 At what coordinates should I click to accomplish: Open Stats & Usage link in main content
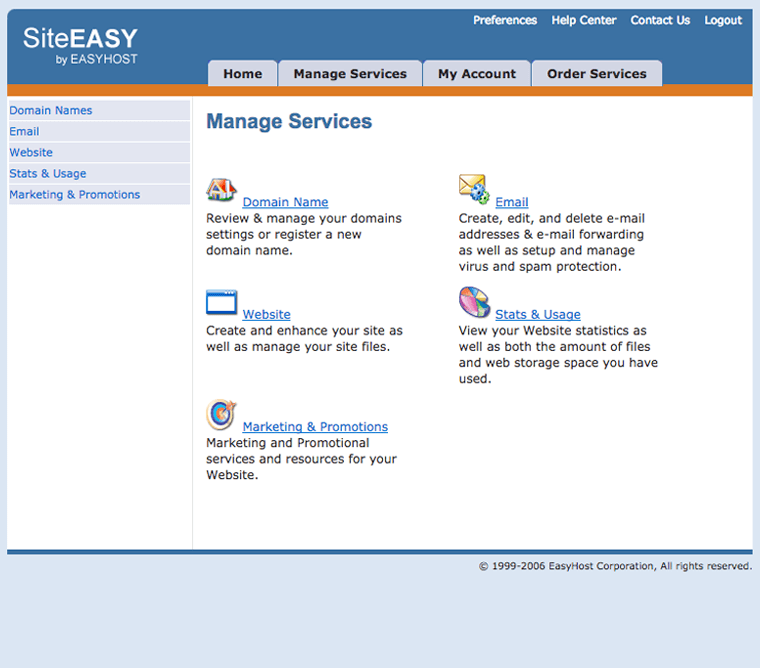click(538, 315)
